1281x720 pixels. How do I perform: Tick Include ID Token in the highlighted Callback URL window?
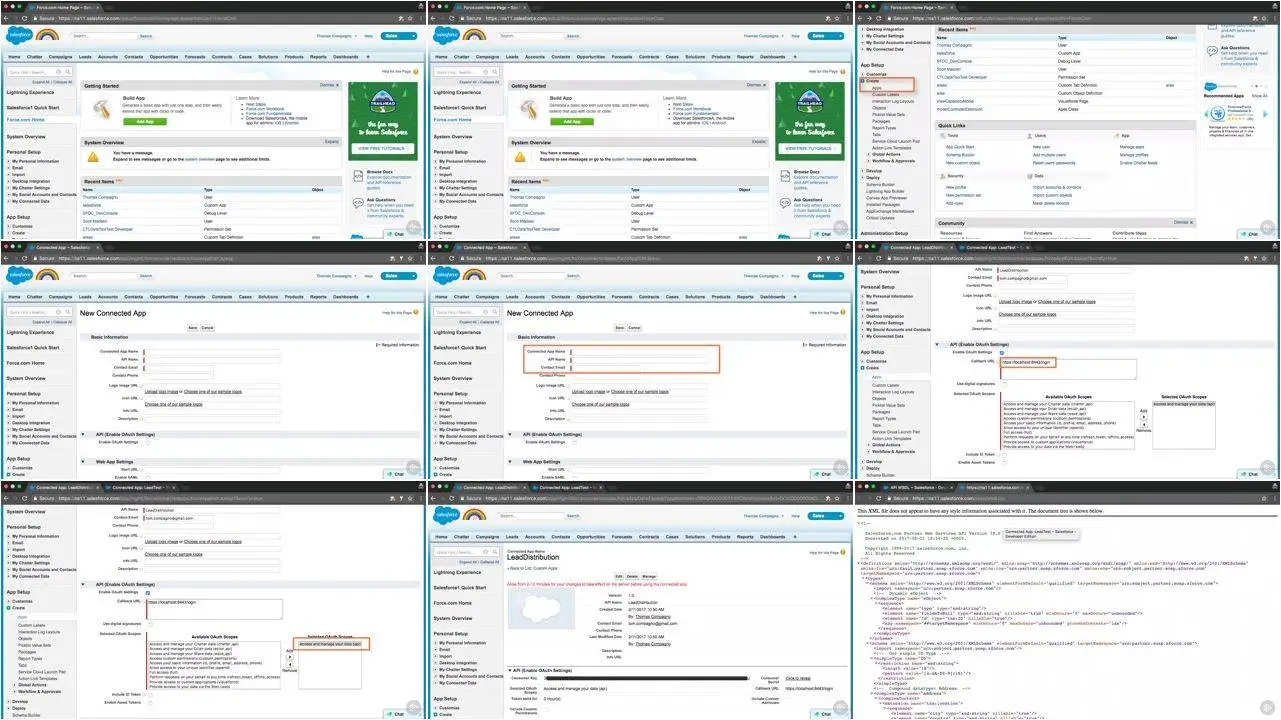1003,454
